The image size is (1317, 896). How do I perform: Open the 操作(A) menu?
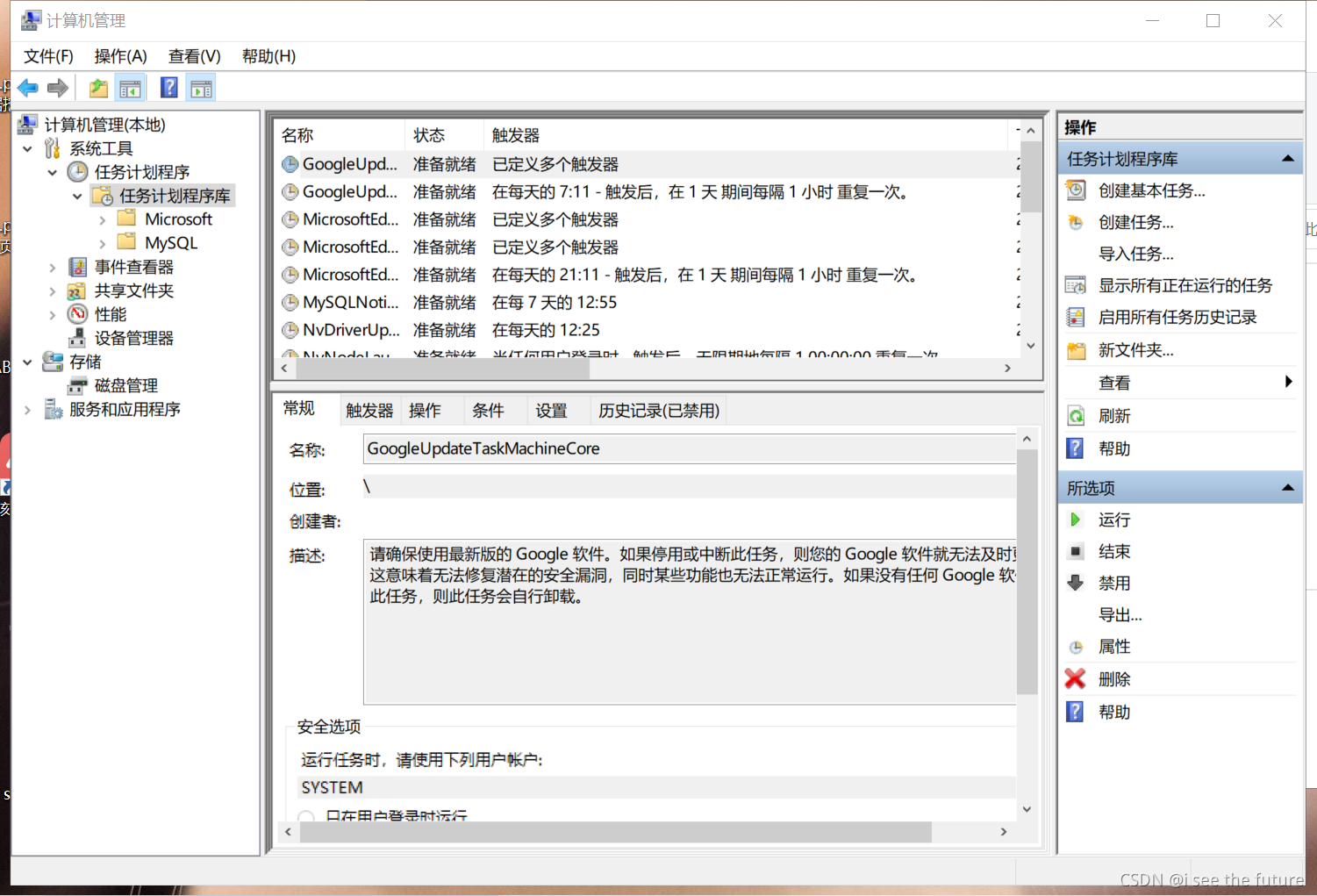[x=120, y=56]
